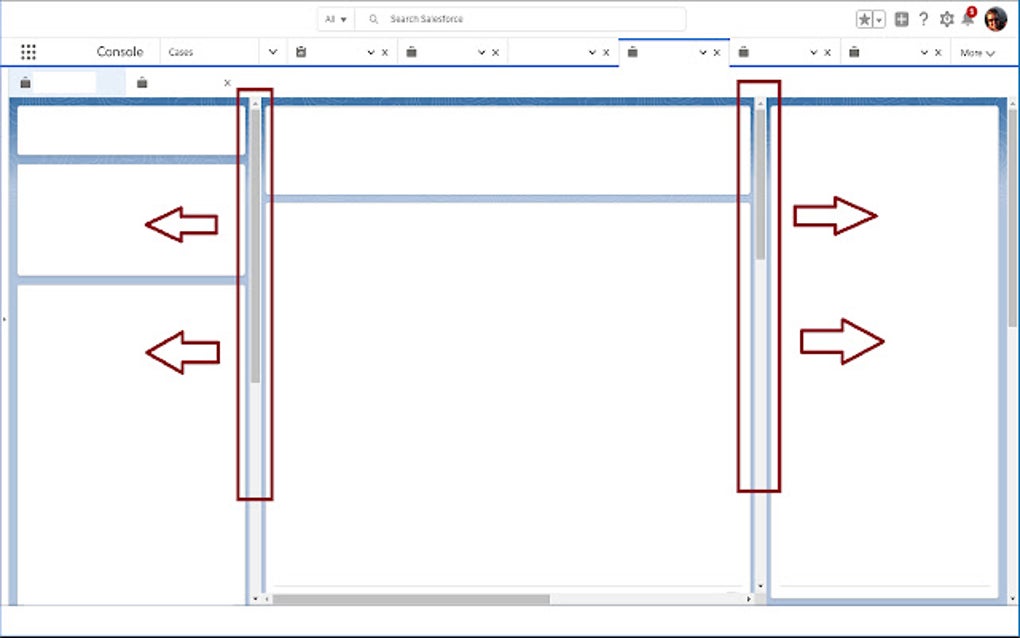Click the Favorites star icon

tap(864, 20)
